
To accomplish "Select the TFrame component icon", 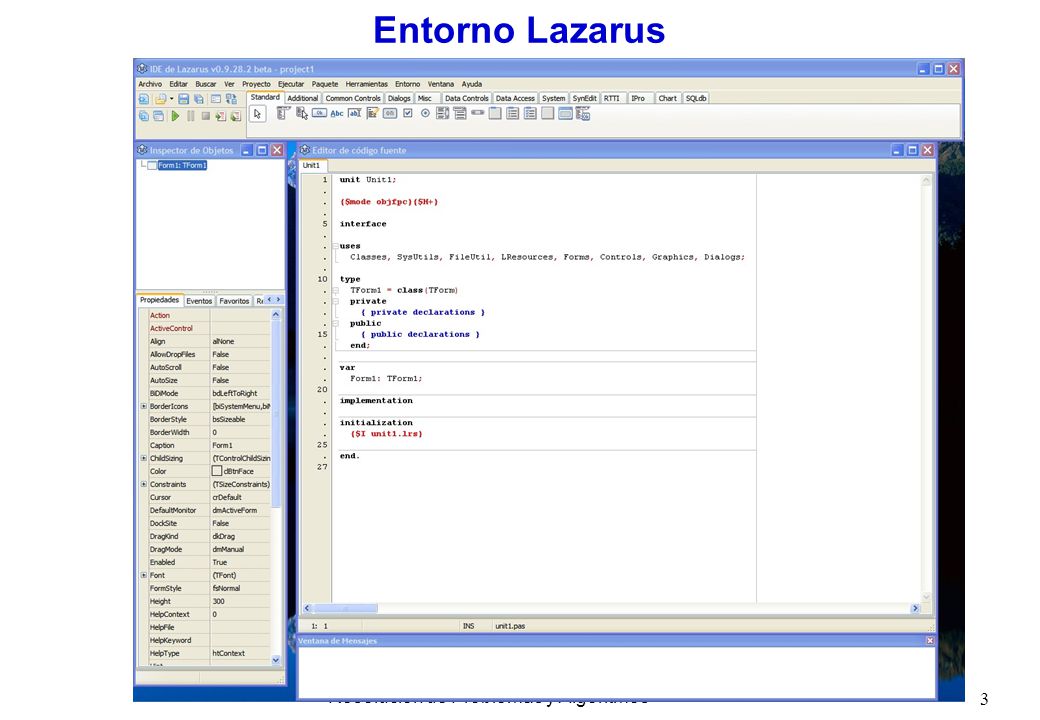I will (x=565, y=113).
